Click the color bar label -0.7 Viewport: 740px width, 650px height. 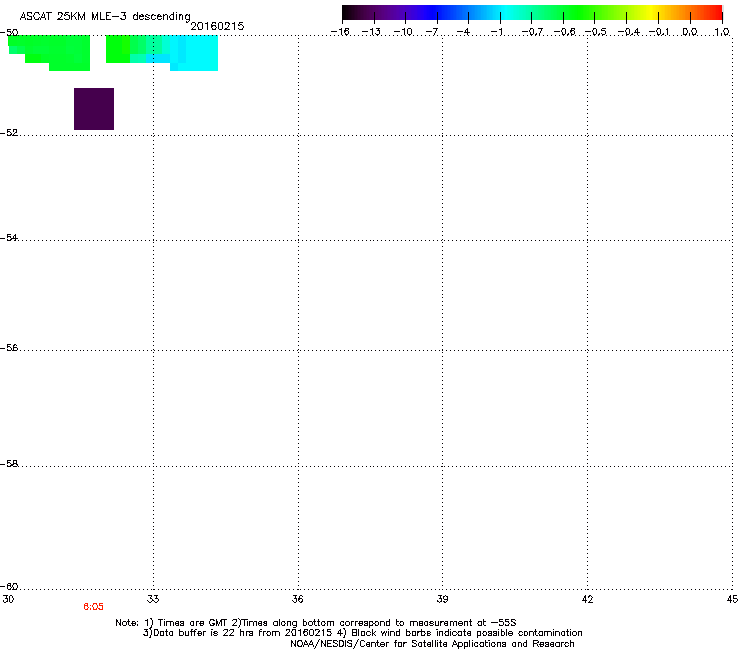(532, 32)
